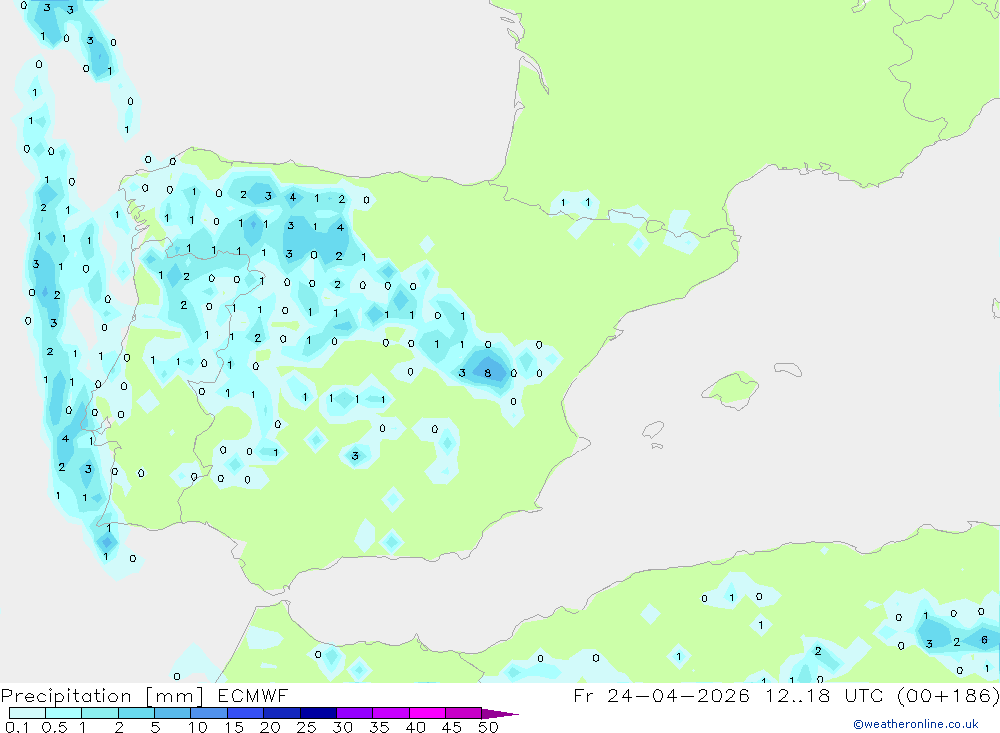Select the 10–15 mm legend color swatch
The image size is (1000, 733).
tap(209, 713)
